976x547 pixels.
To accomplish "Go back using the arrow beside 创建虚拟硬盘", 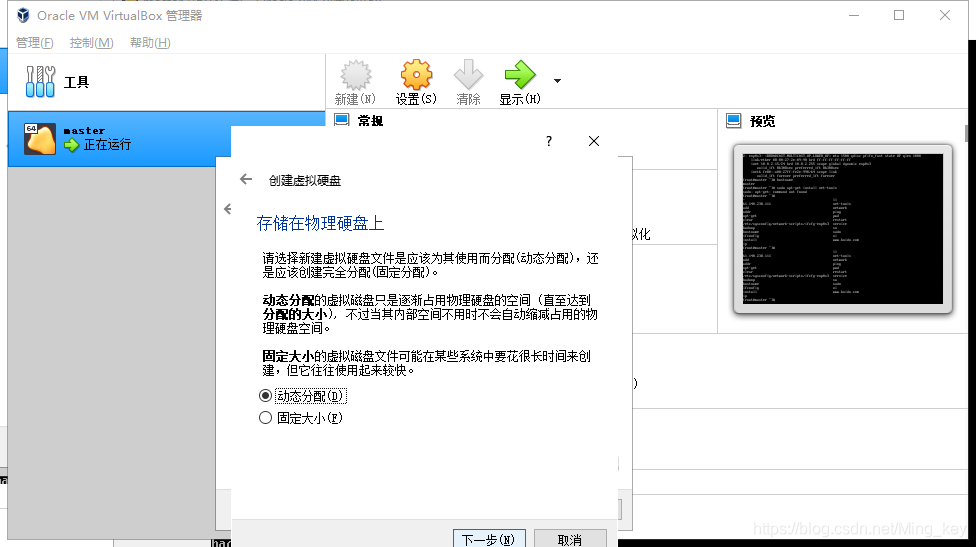I will [x=246, y=180].
